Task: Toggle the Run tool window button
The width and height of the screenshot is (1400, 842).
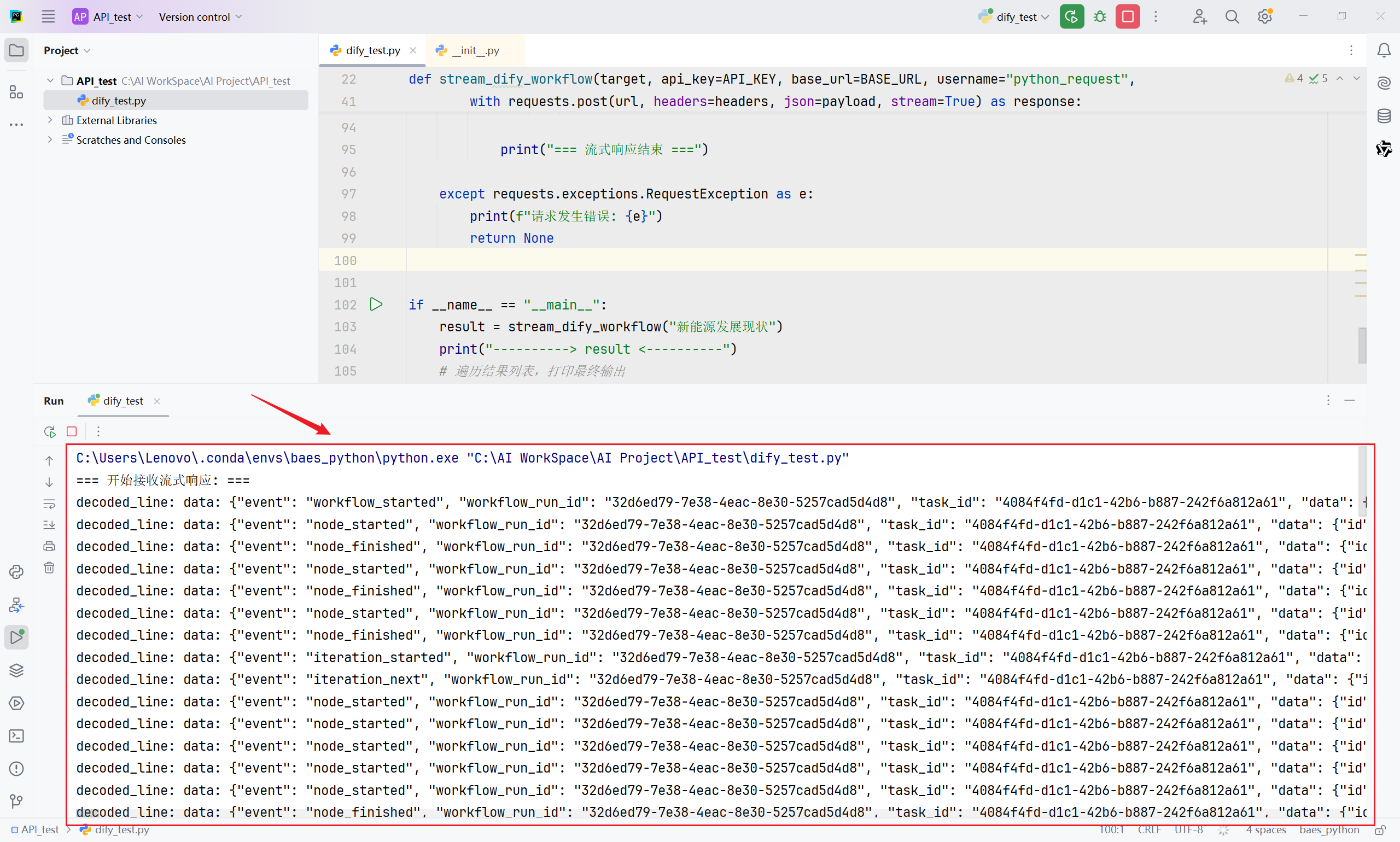Action: [x=16, y=638]
